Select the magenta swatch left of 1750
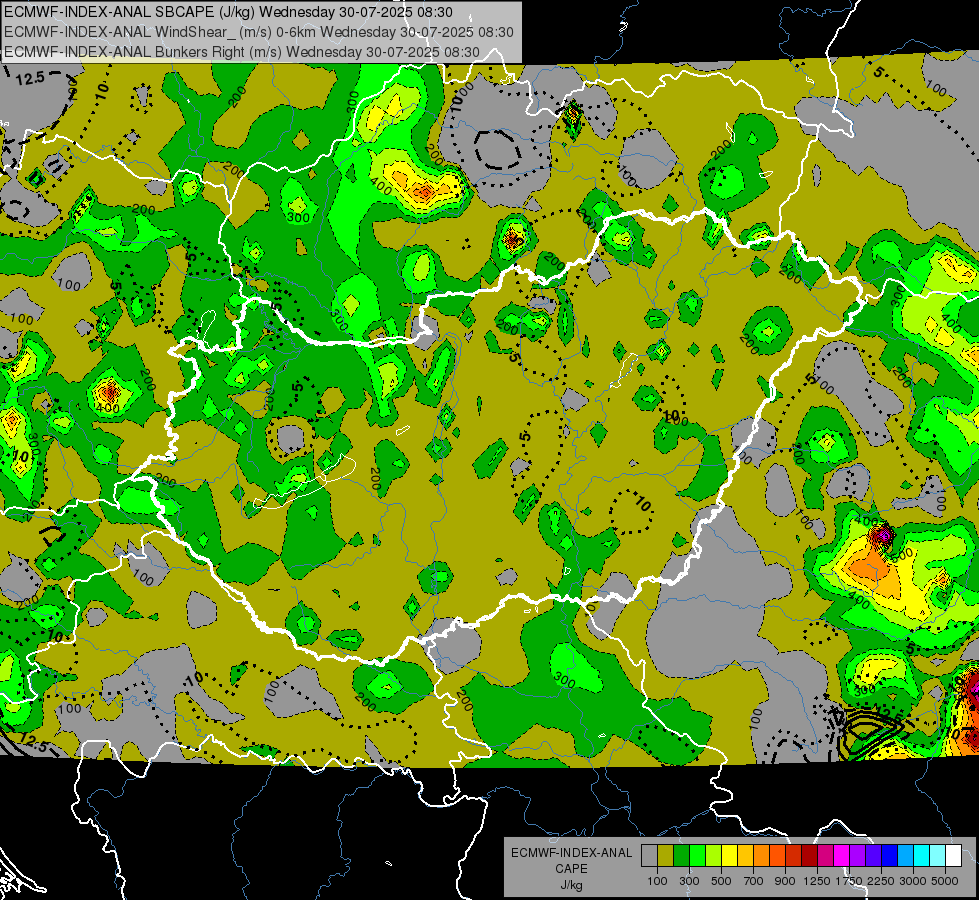 coord(842,856)
